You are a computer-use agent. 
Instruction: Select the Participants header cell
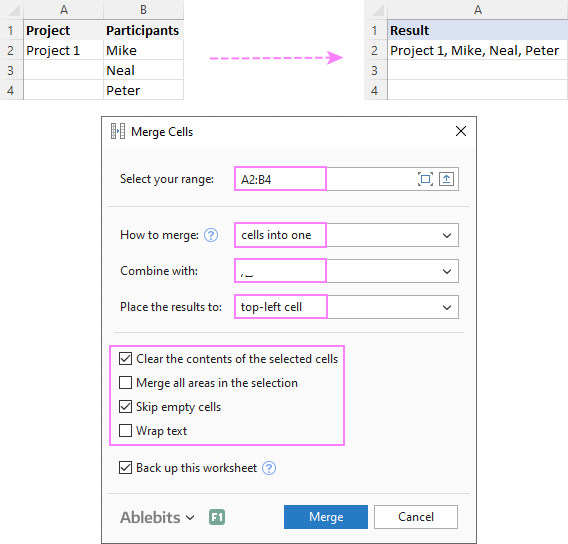[x=143, y=30]
